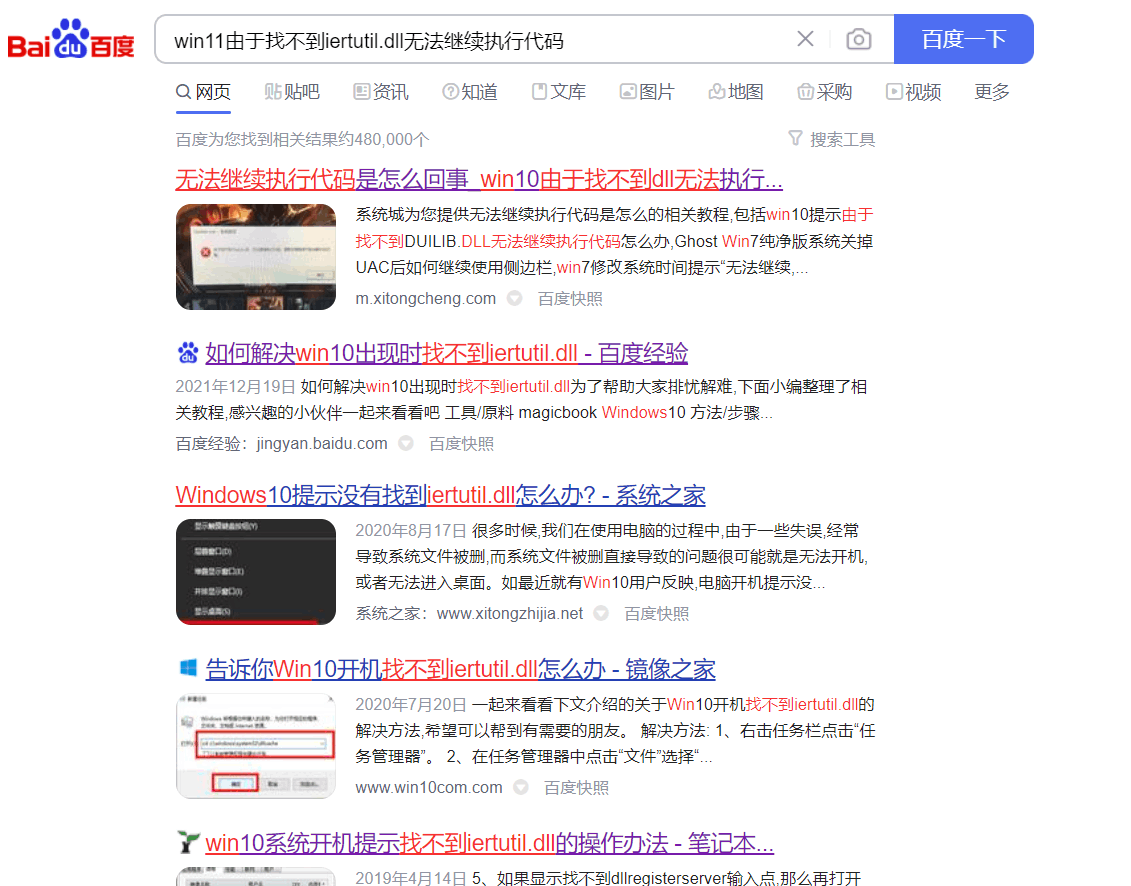Open the 采购 tab
This screenshot has width=1131, height=886.
click(x=824, y=92)
